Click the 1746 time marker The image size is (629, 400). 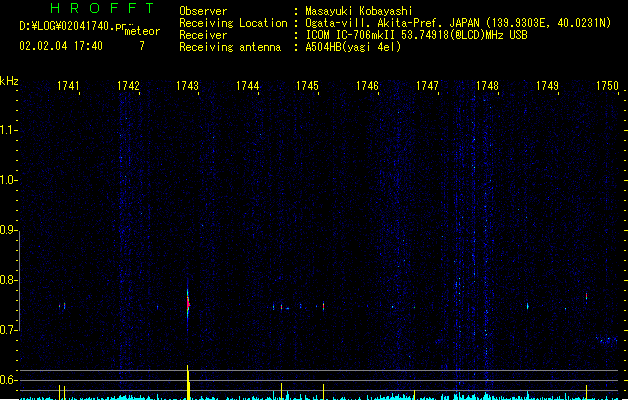(x=367, y=86)
